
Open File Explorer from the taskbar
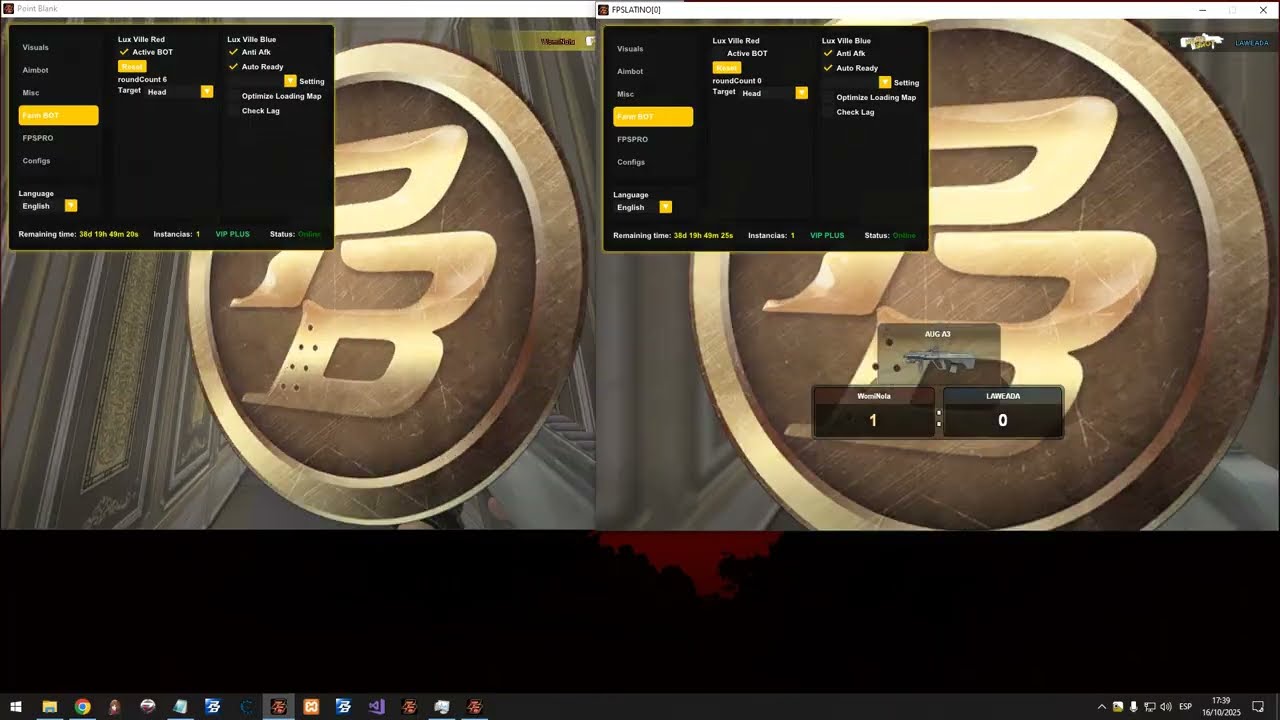point(49,707)
